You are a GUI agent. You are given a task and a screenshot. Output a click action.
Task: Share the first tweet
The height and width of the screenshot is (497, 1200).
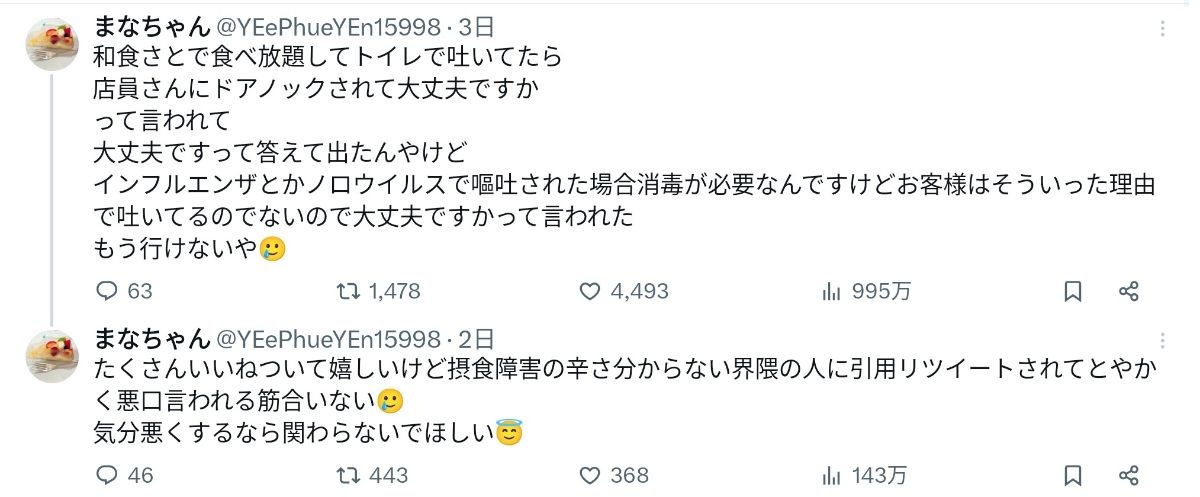click(1129, 291)
